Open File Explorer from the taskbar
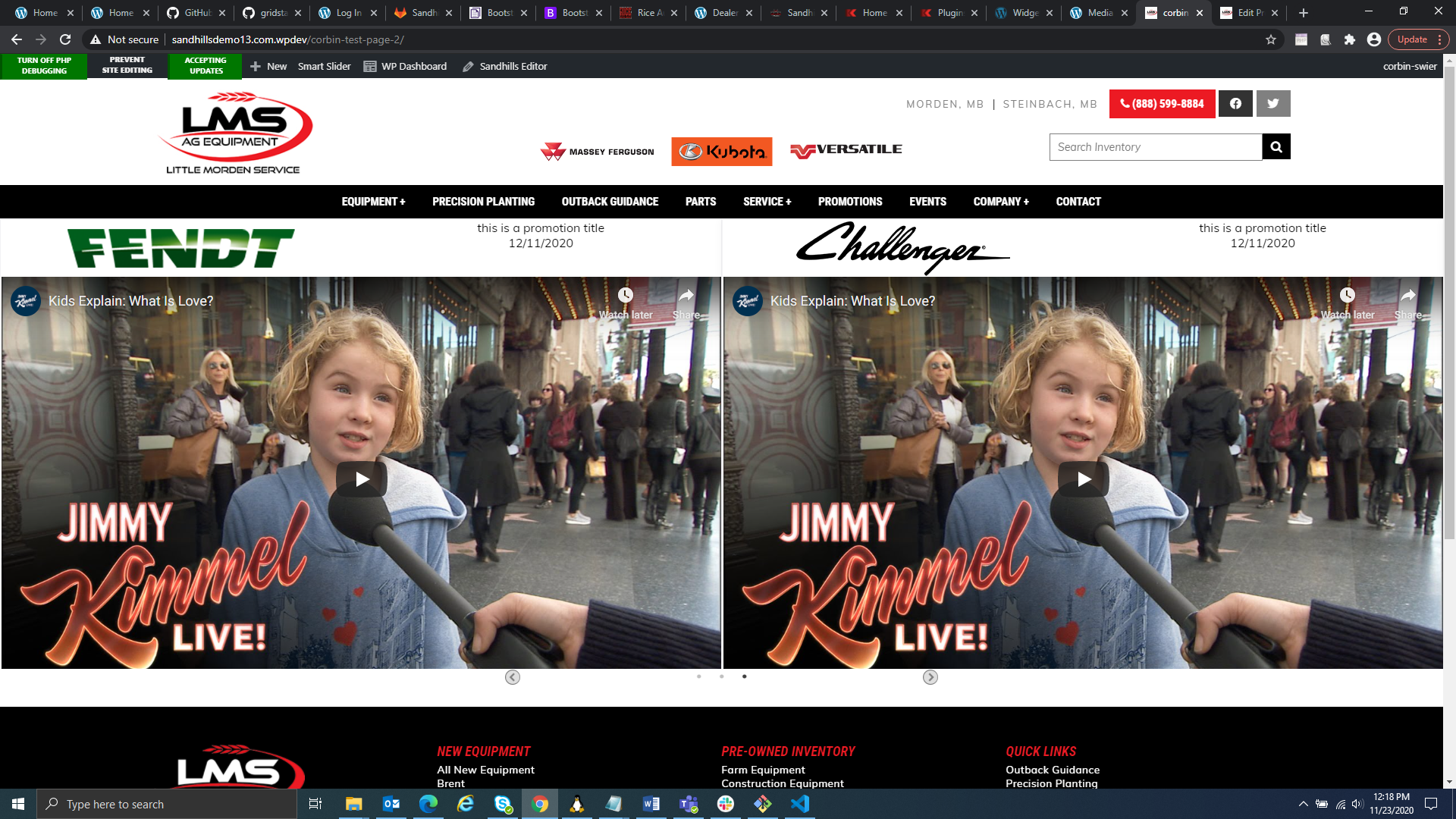This screenshot has width=1456, height=819. pos(354,804)
